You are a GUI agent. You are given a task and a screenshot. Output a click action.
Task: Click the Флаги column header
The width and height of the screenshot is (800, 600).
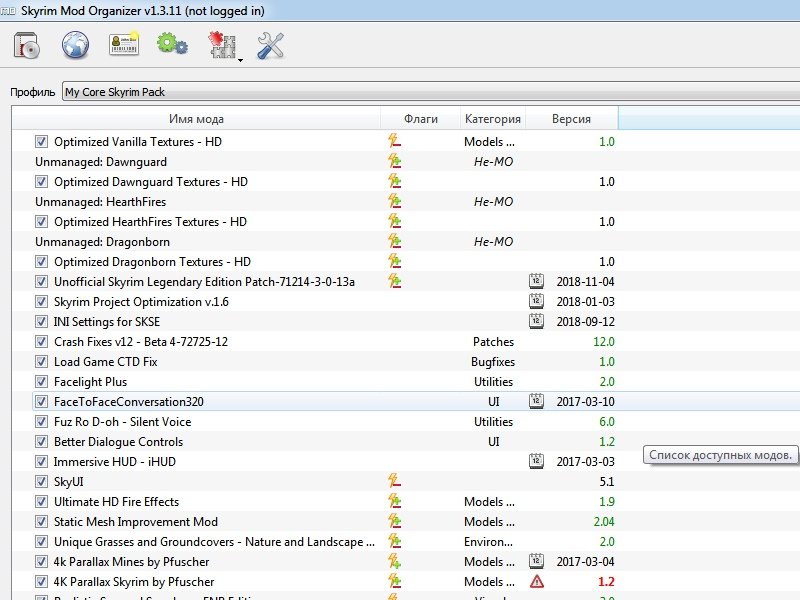420,119
